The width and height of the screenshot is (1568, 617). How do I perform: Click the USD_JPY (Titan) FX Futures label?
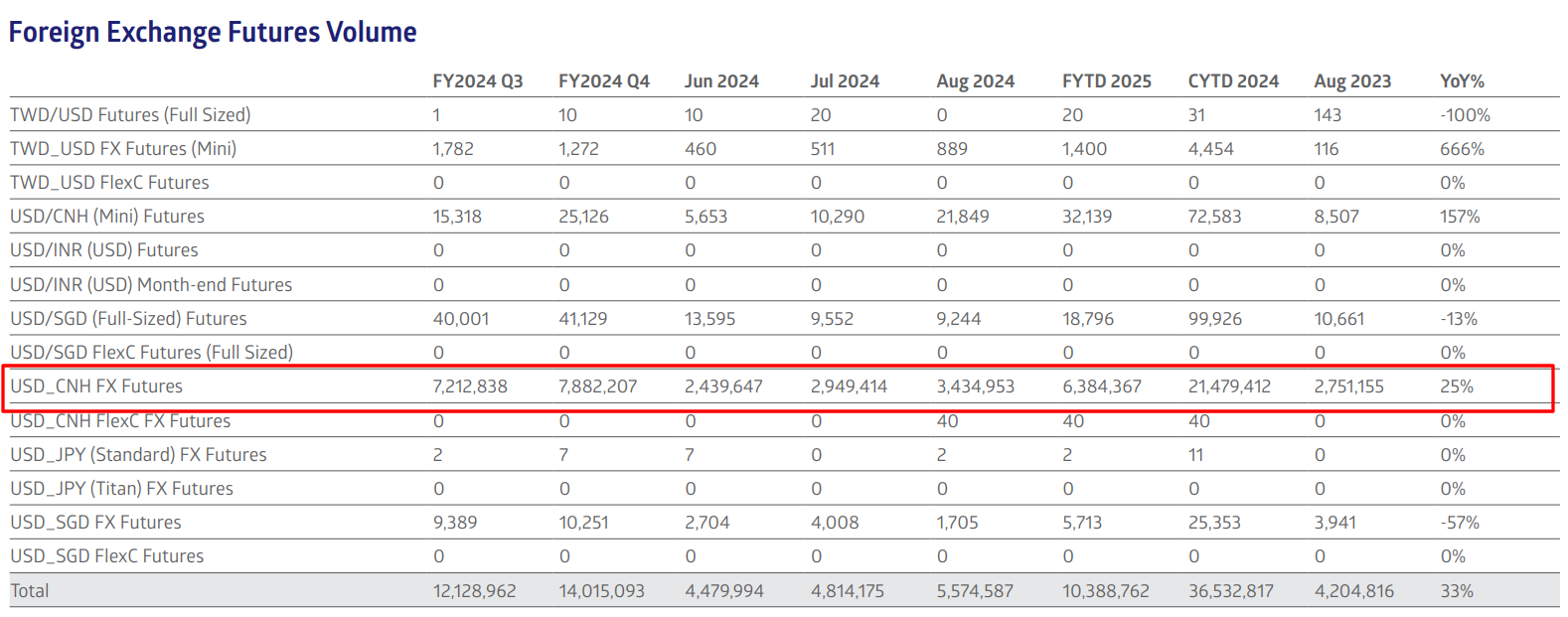121,489
